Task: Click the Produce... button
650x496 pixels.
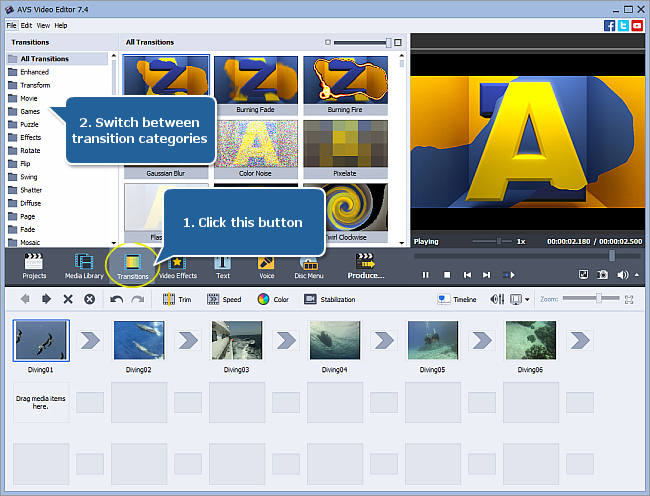Action: [x=366, y=267]
